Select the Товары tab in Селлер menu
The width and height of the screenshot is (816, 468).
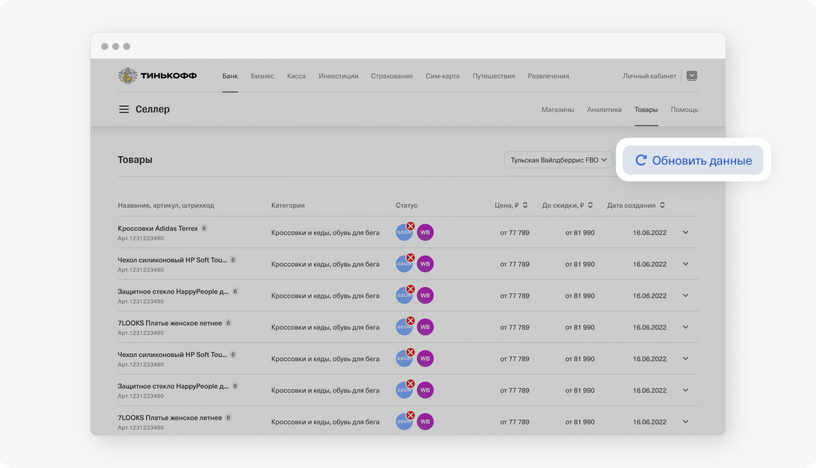click(x=646, y=109)
